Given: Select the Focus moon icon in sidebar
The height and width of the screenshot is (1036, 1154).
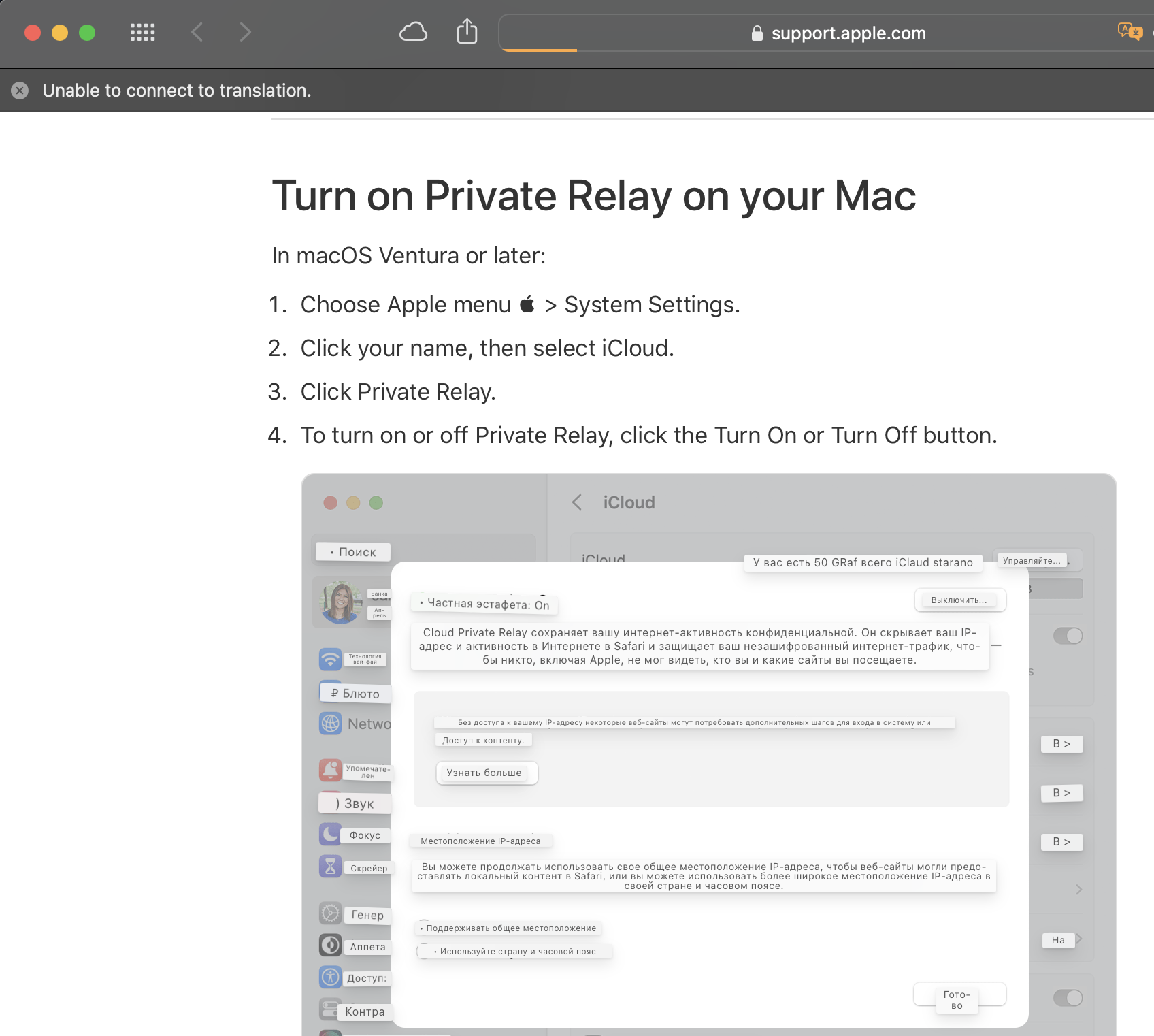Looking at the screenshot, I should pyautogui.click(x=331, y=834).
